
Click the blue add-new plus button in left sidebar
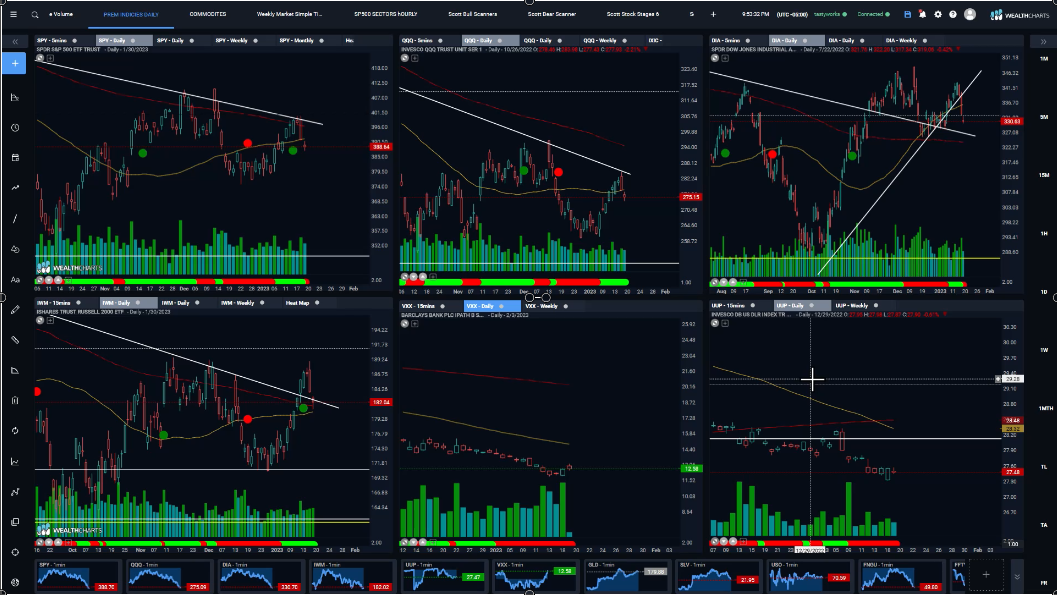coord(15,63)
